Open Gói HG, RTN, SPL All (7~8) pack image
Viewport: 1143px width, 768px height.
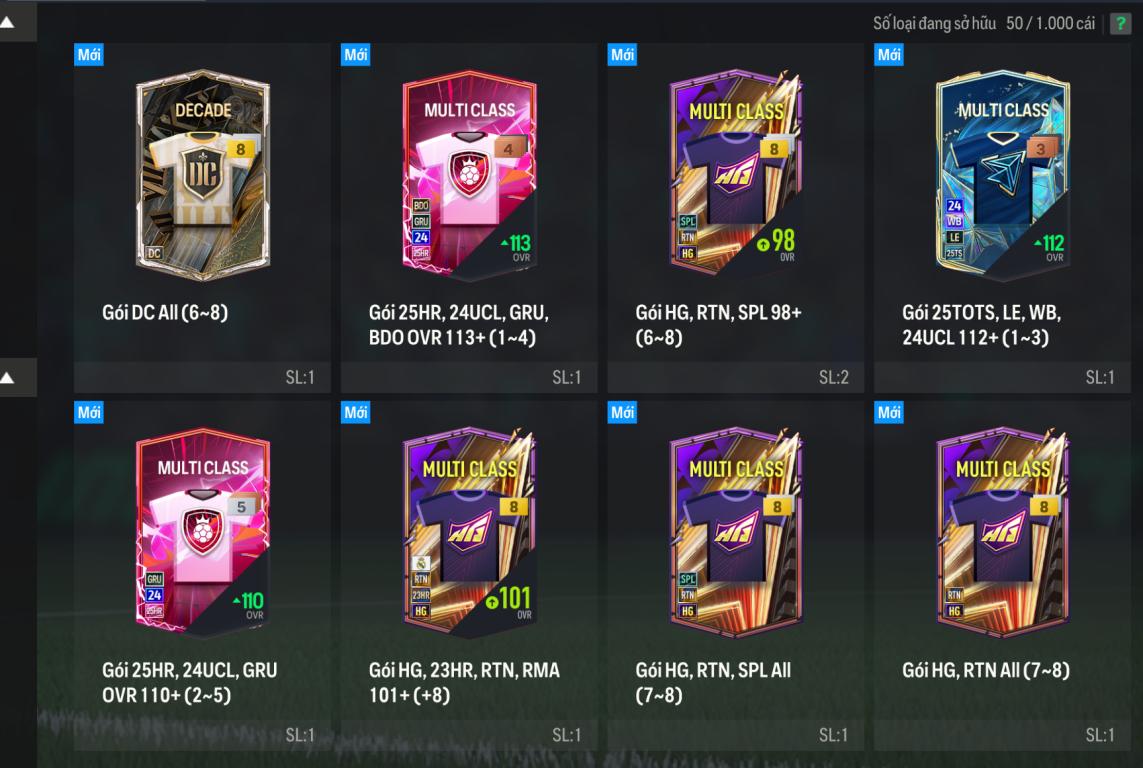tap(736, 533)
